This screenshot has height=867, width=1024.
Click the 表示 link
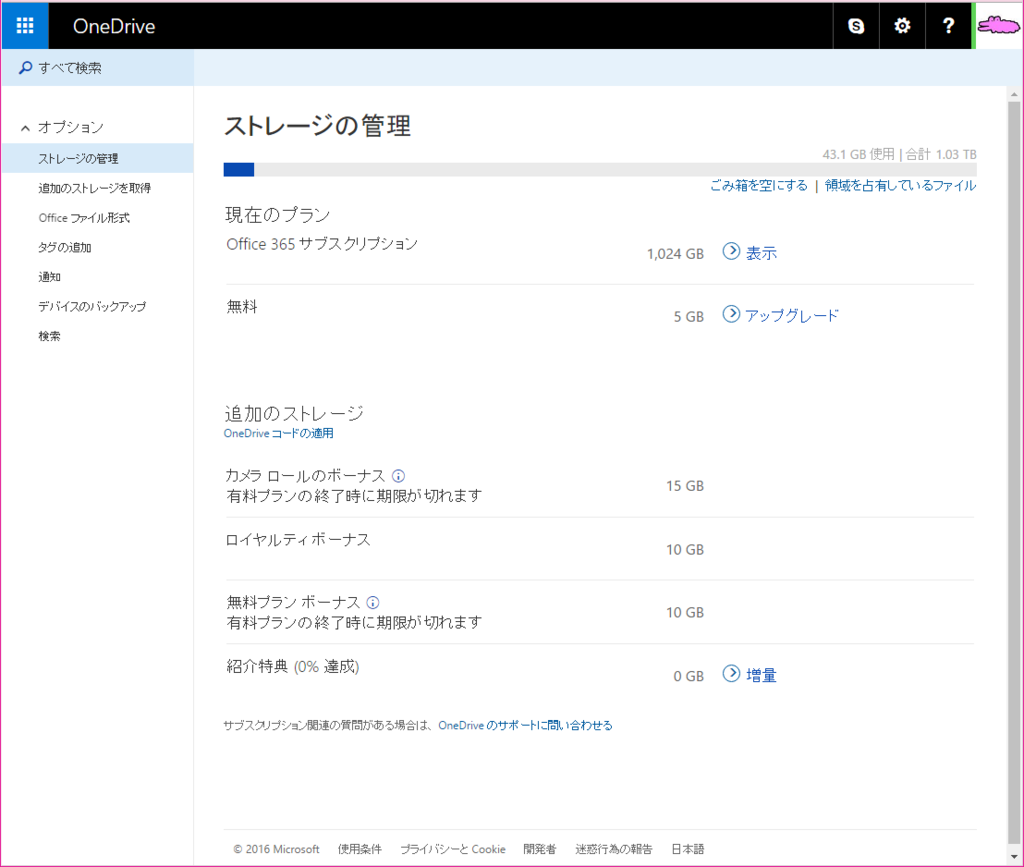761,253
